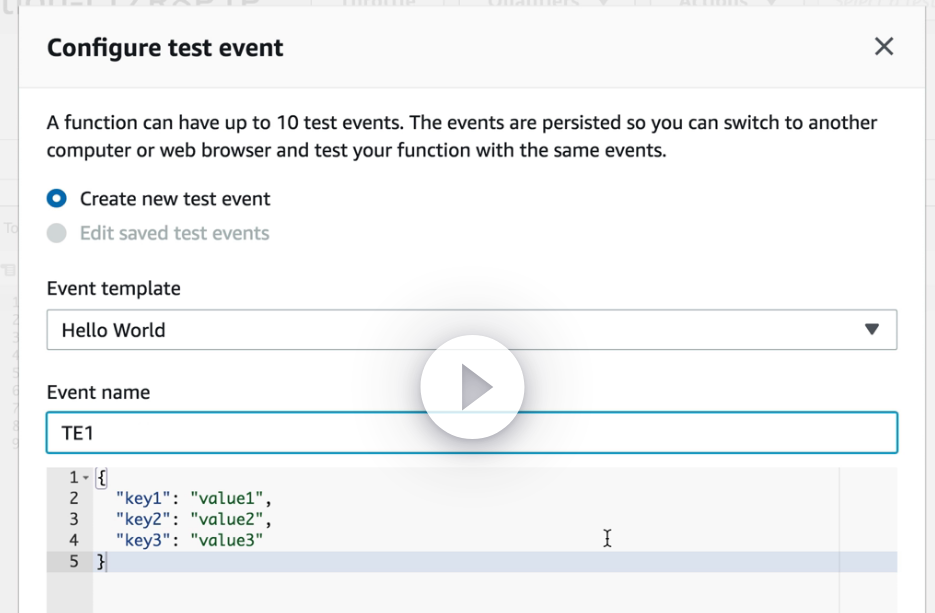This screenshot has width=935, height=613.
Task: Select line number 3 in the gutter
Action: [74, 519]
